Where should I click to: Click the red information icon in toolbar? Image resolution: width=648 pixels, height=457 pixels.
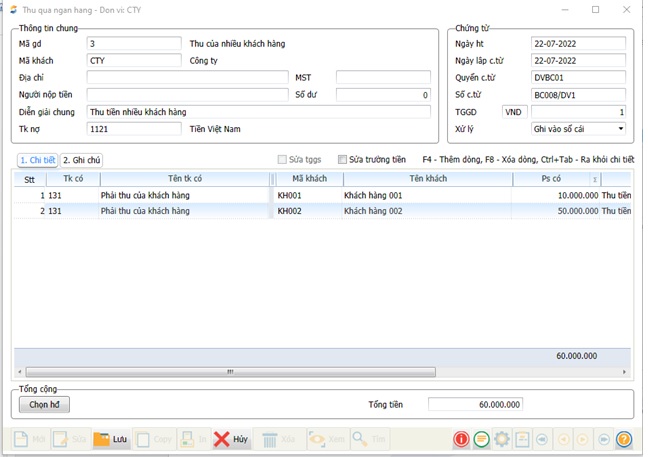pyautogui.click(x=461, y=439)
